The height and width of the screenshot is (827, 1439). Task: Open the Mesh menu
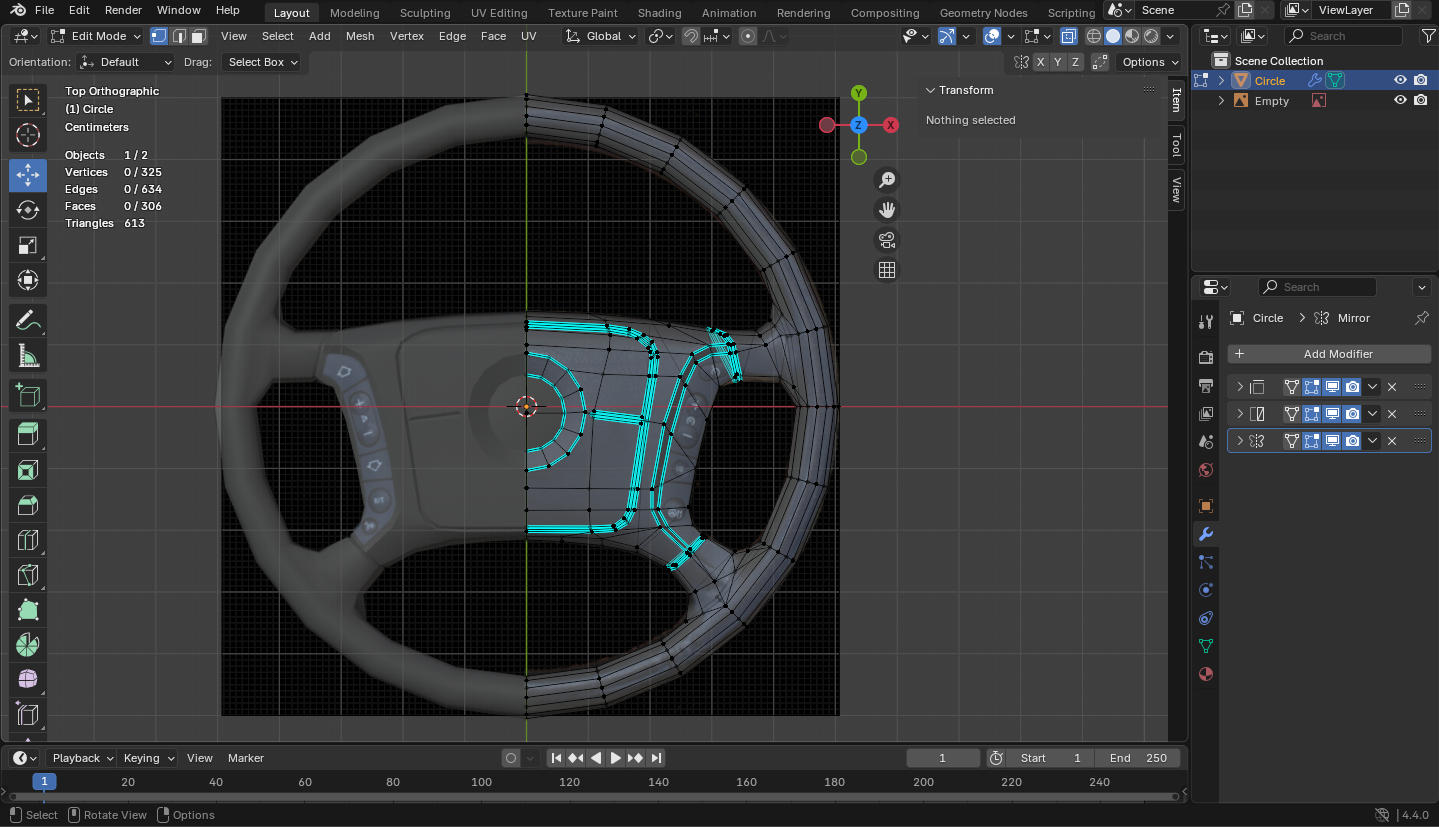tap(360, 36)
